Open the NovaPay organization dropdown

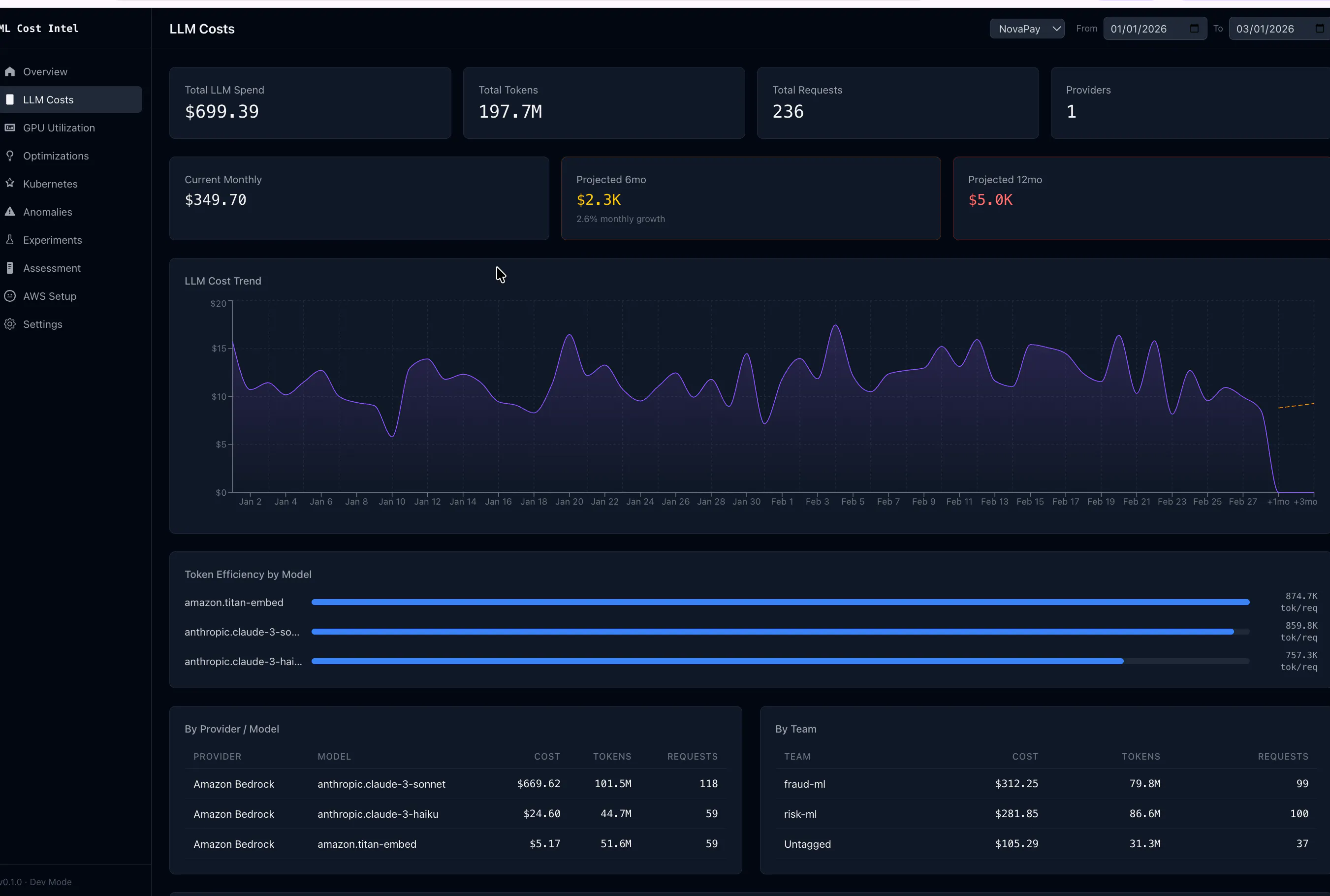1027,29
